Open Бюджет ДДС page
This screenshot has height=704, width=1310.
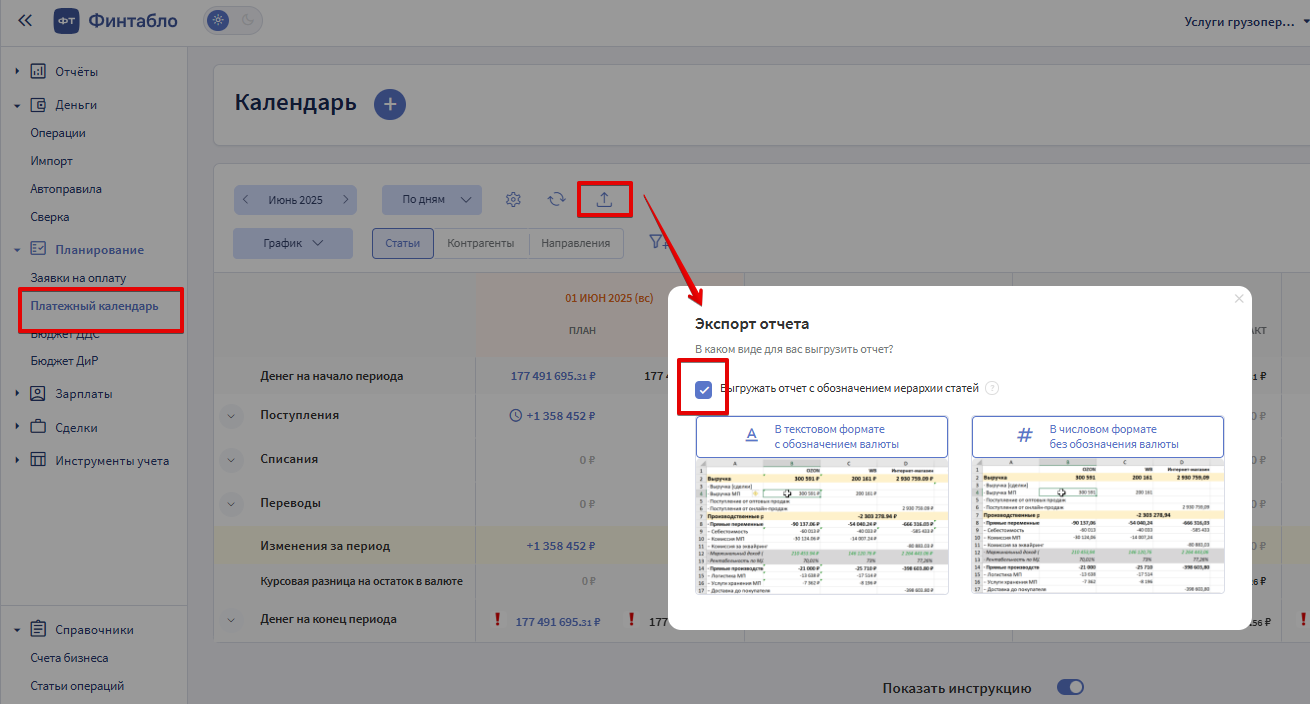(64, 334)
